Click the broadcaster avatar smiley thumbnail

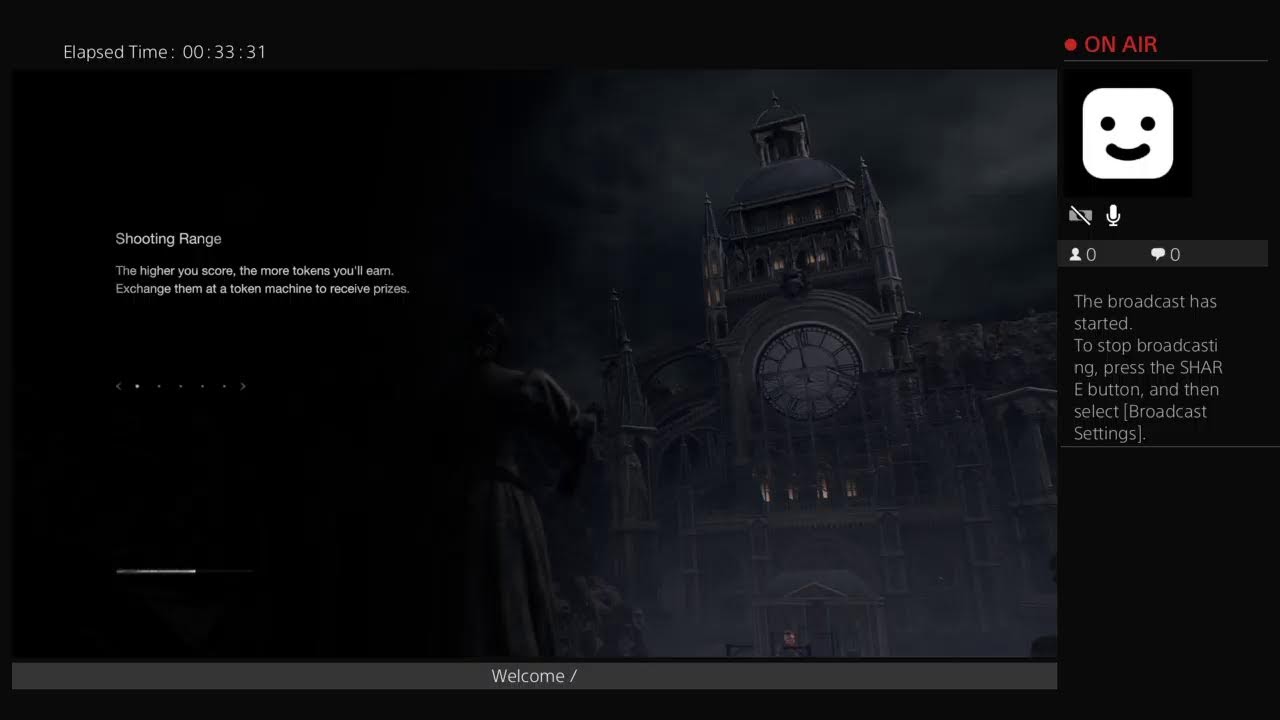click(1127, 133)
